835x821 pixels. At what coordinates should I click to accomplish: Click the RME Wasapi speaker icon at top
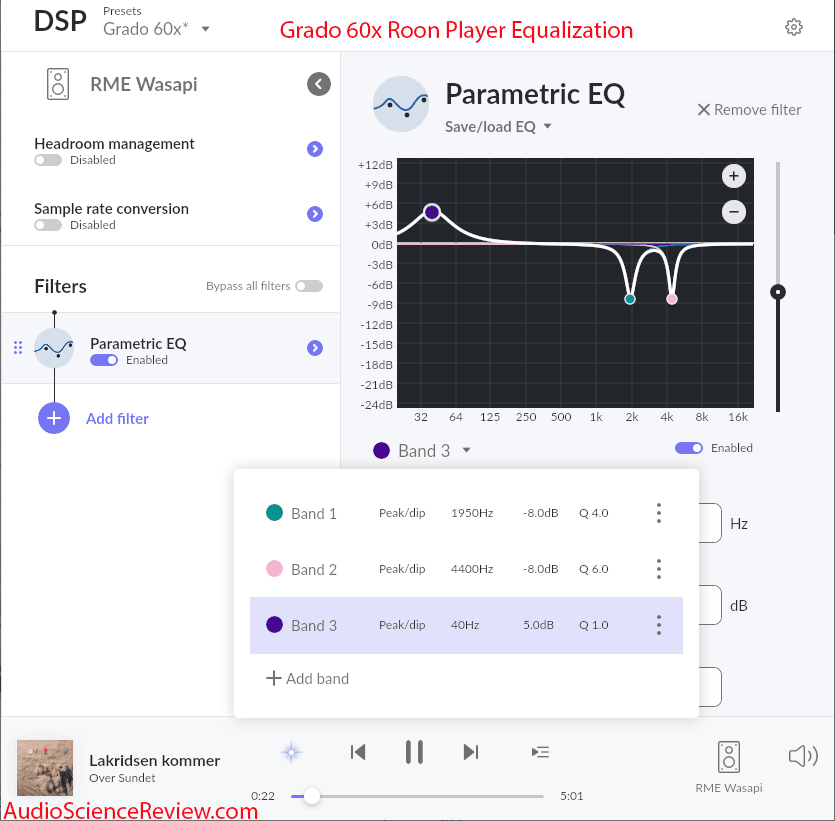(x=58, y=84)
